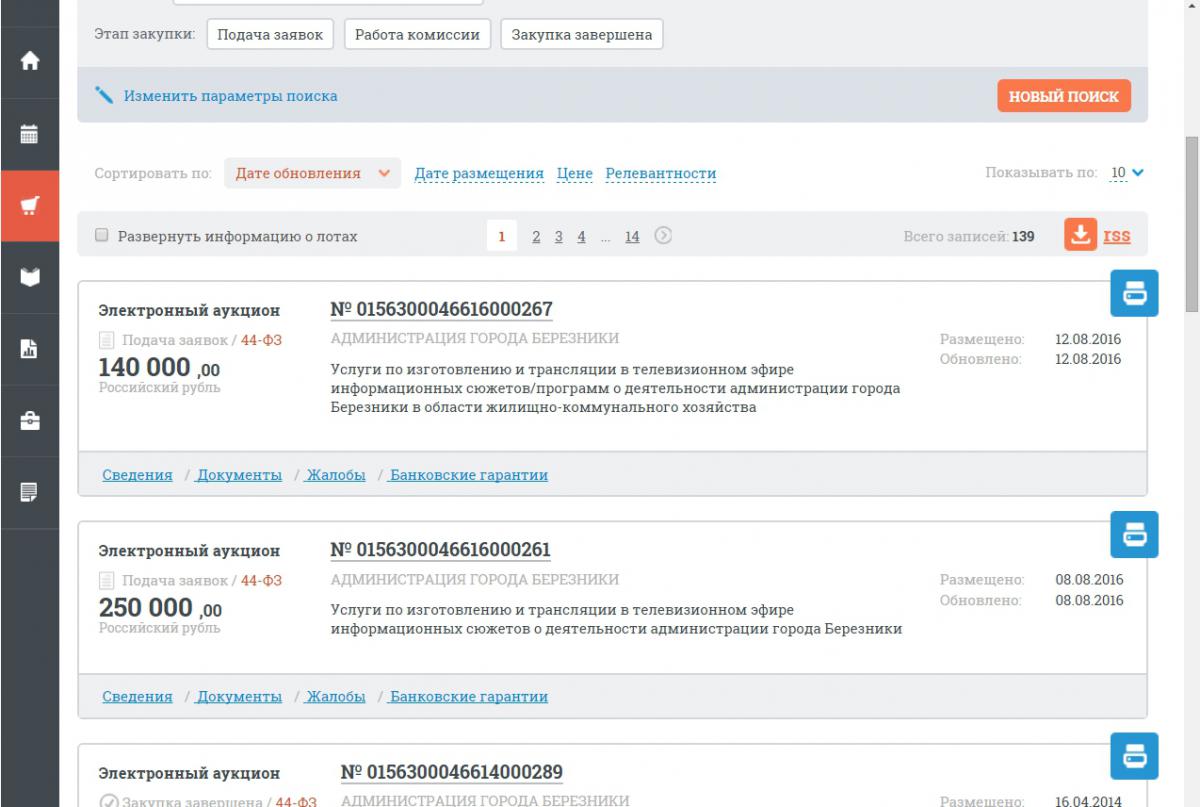Expand the Изменить параметры поиска section

pos(230,96)
